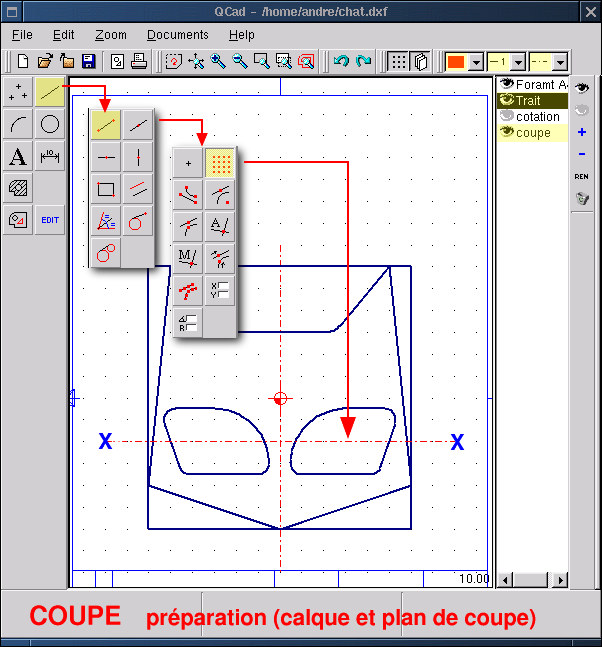The image size is (602, 647).
Task: Open the Zoom menu
Action: point(111,35)
